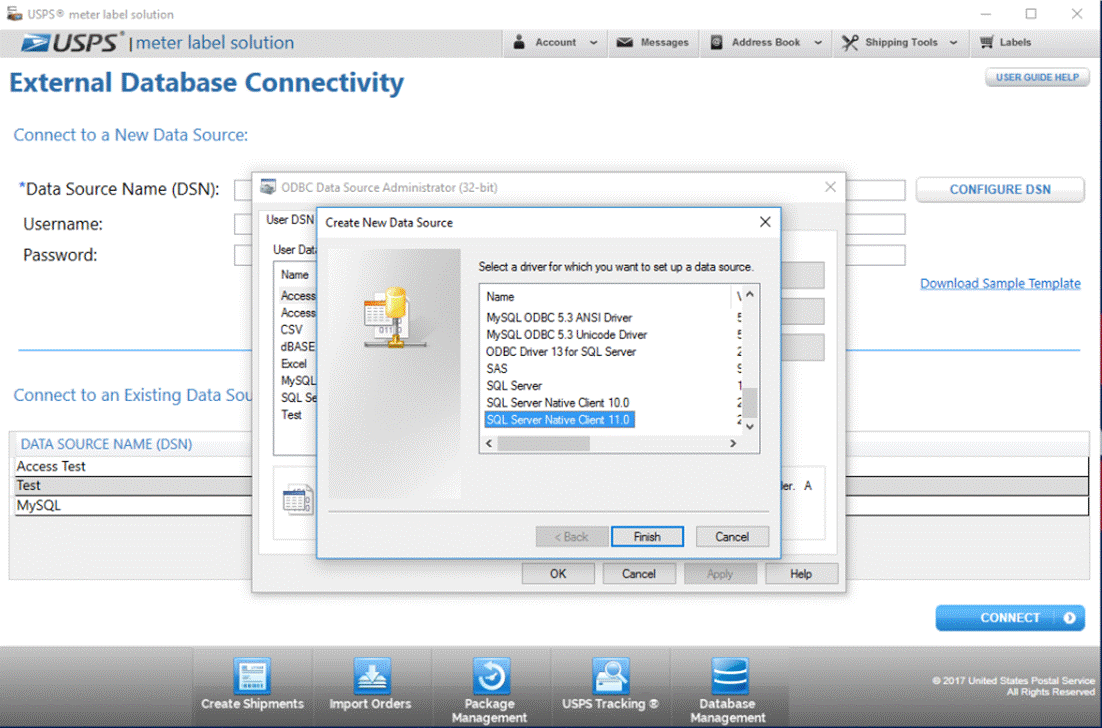The width and height of the screenshot is (1102, 728).
Task: Click OK in ODBC Administrator dialog
Action: 558,574
